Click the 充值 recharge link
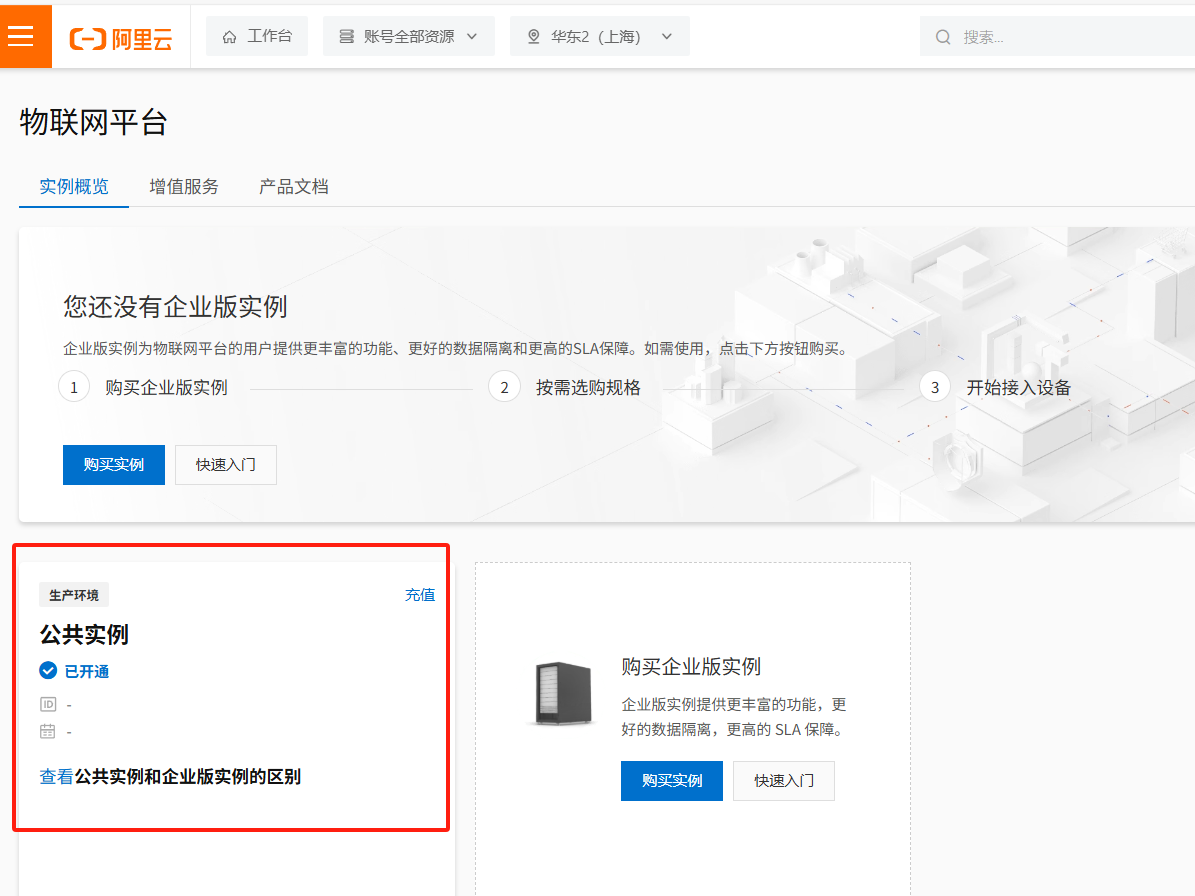Screen dimensions: 1195x896 tap(420, 595)
